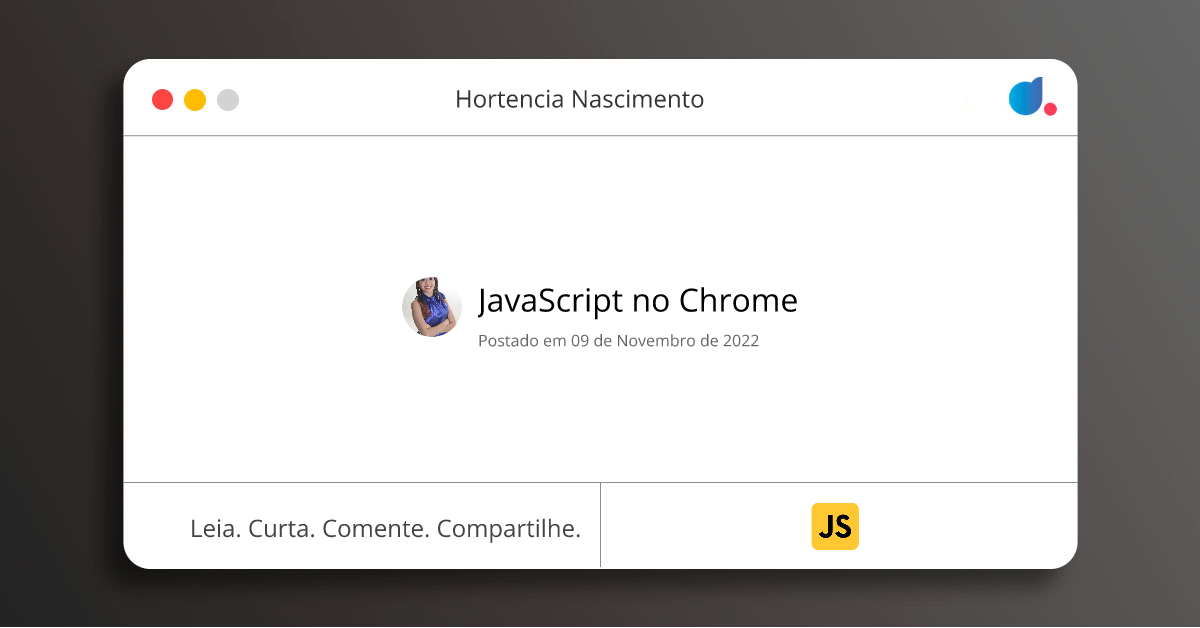The width and height of the screenshot is (1200, 628).
Task: Click the avatar thumbnail beside the post title
Action: click(430, 306)
